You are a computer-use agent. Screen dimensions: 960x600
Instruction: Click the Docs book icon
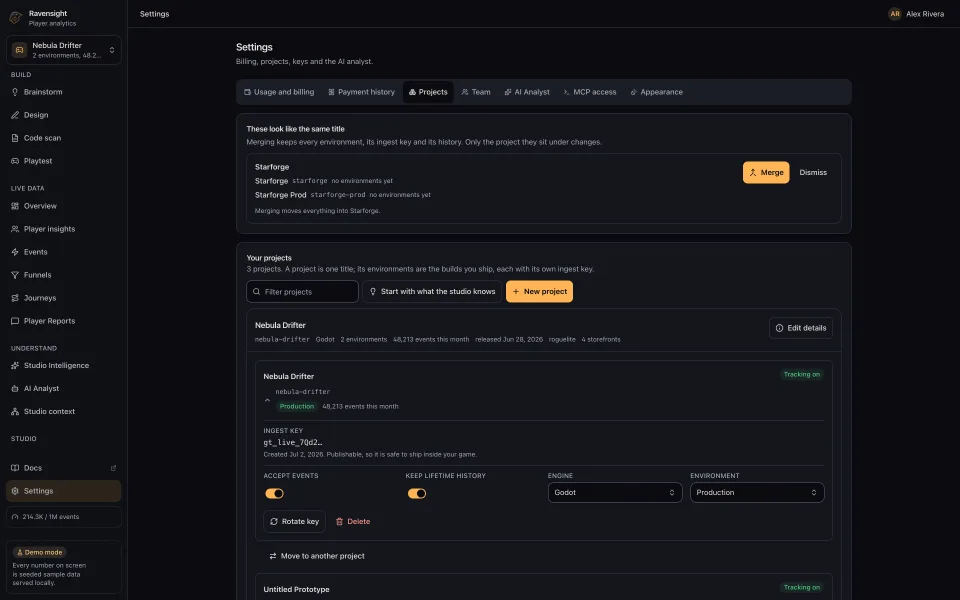(x=15, y=468)
